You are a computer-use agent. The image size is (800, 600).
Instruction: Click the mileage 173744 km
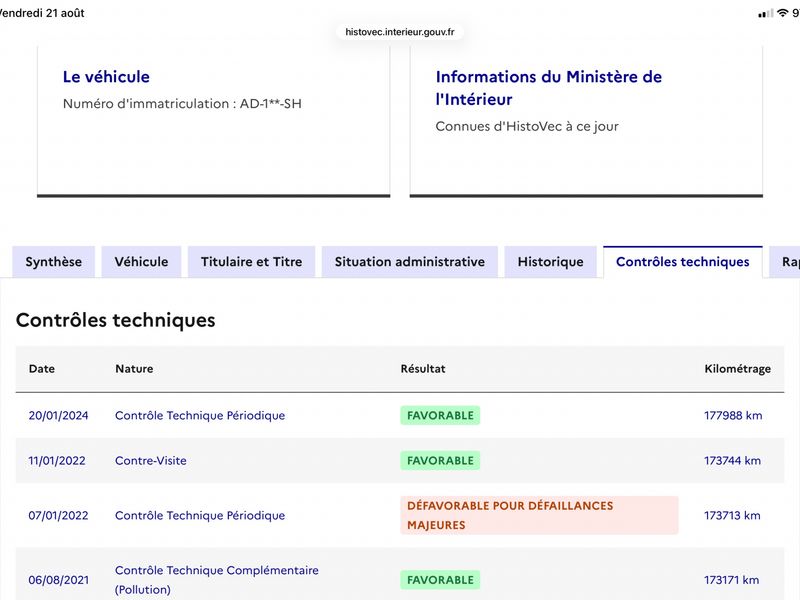733,461
